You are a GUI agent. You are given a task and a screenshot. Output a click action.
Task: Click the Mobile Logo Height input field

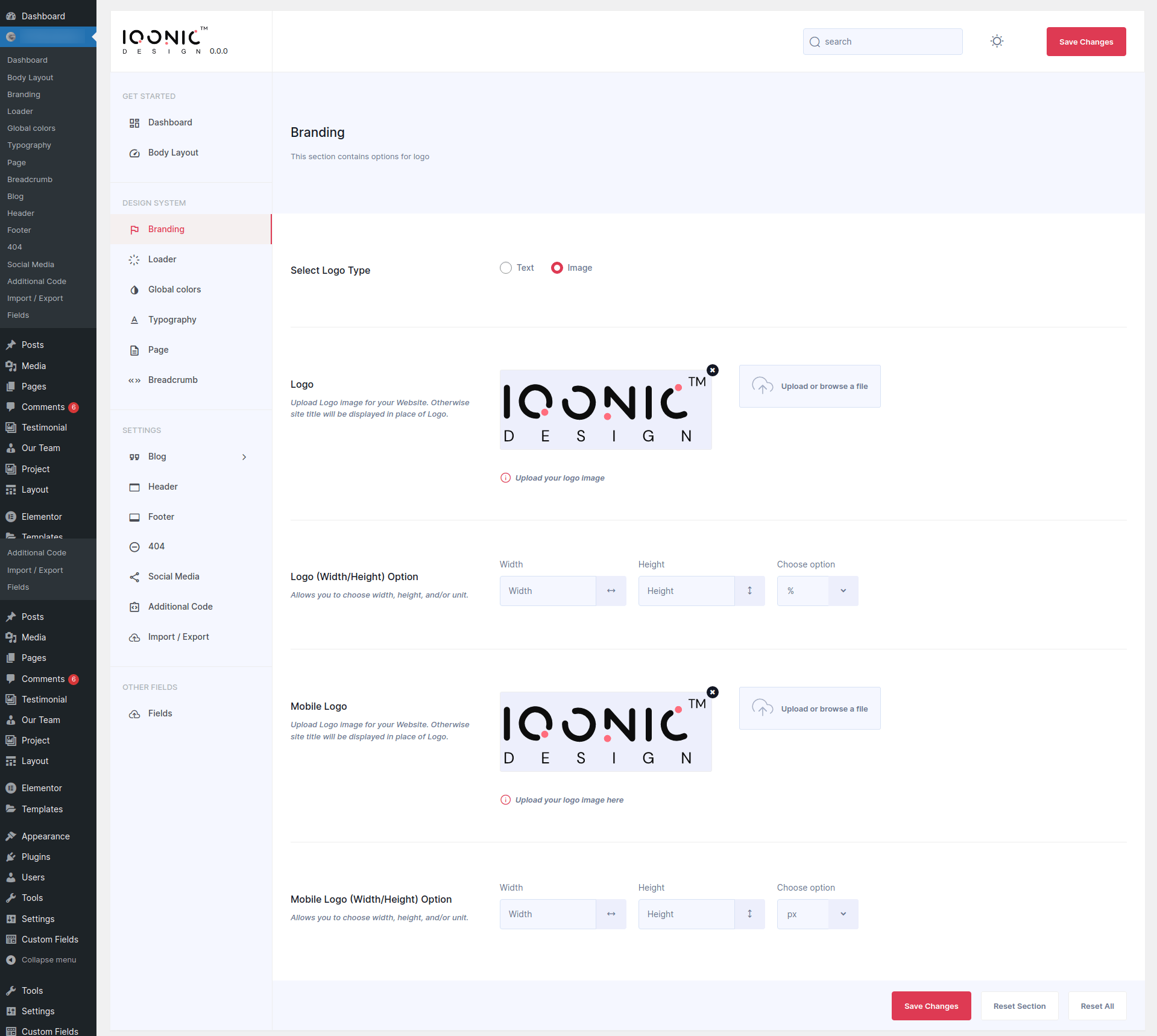(x=686, y=914)
